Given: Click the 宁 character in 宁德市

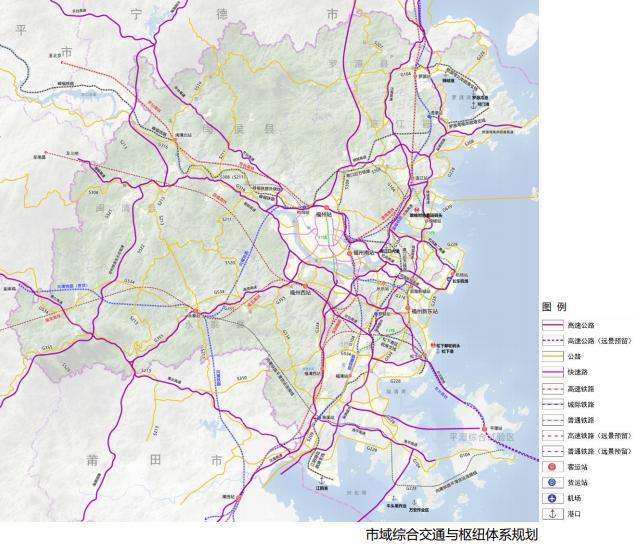Looking at the screenshot, I should point(137,15).
